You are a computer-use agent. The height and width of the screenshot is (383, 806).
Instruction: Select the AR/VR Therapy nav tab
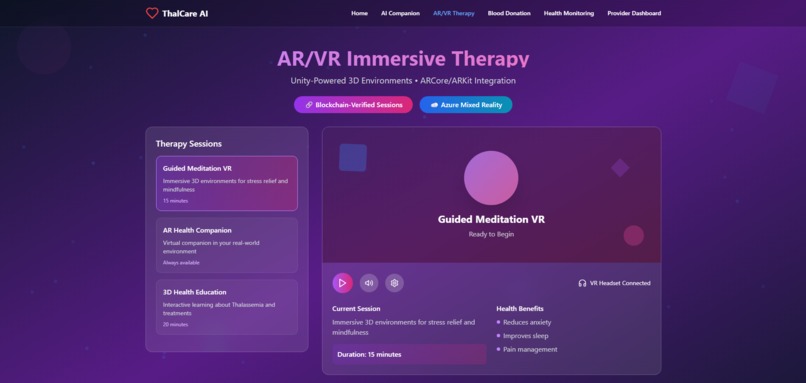453,13
